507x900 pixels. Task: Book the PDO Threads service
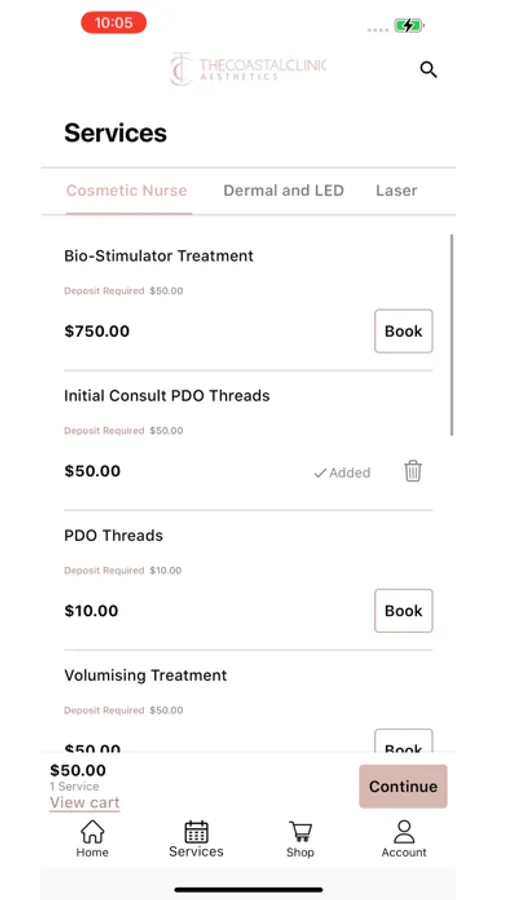click(404, 611)
